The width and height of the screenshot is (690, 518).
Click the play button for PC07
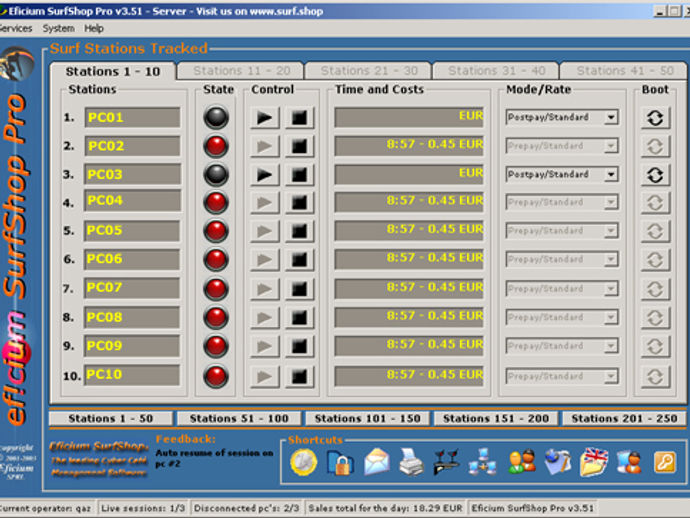pos(264,289)
